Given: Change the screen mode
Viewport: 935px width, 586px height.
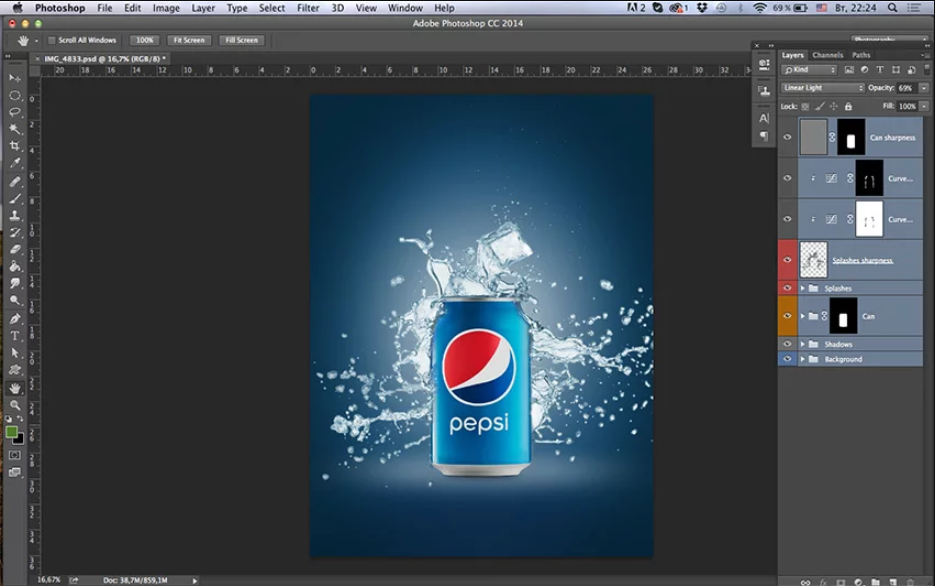Looking at the screenshot, I should [15, 472].
